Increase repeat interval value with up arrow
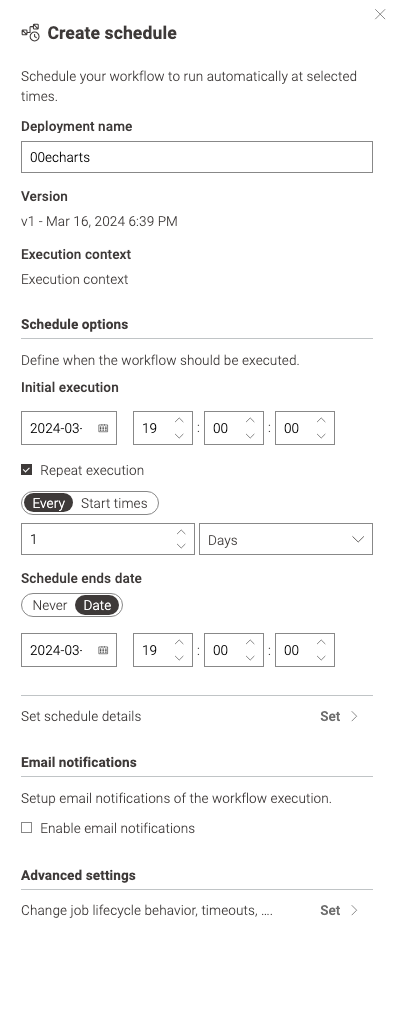The width and height of the screenshot is (395, 1013). click(181, 532)
